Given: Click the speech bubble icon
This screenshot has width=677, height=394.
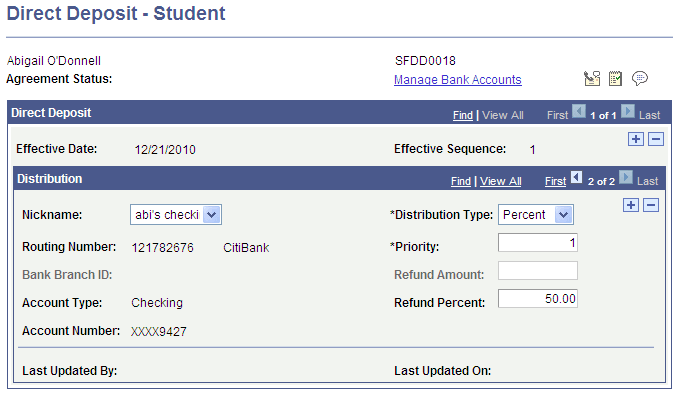Looking at the screenshot, I should pyautogui.click(x=639, y=79).
